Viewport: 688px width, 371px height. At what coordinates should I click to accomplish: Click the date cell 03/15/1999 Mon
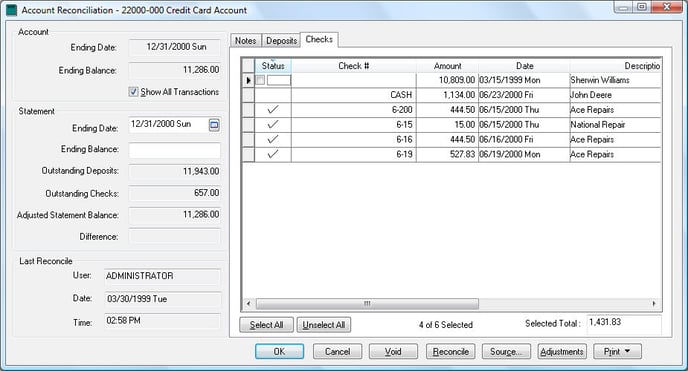[524, 80]
